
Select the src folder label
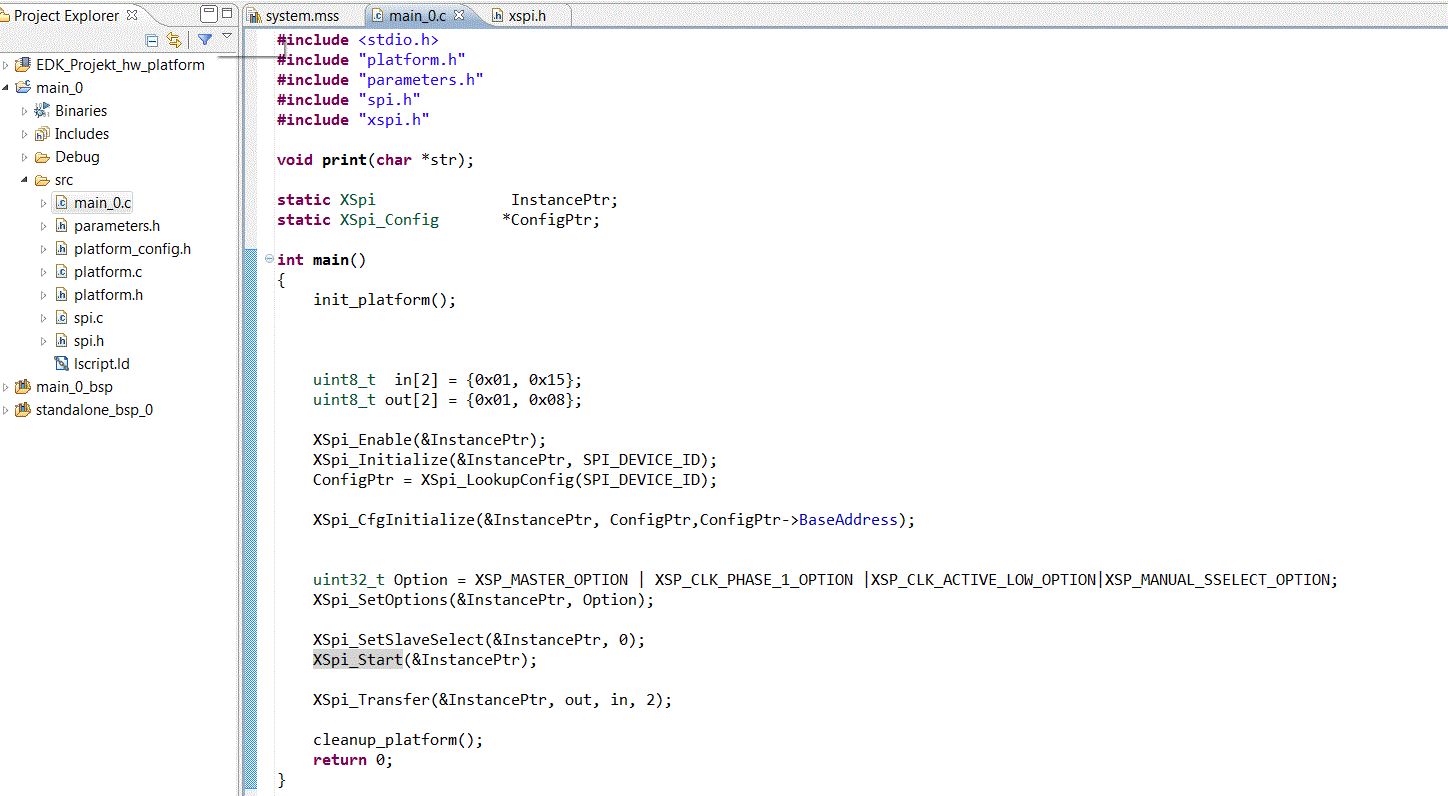[64, 180]
